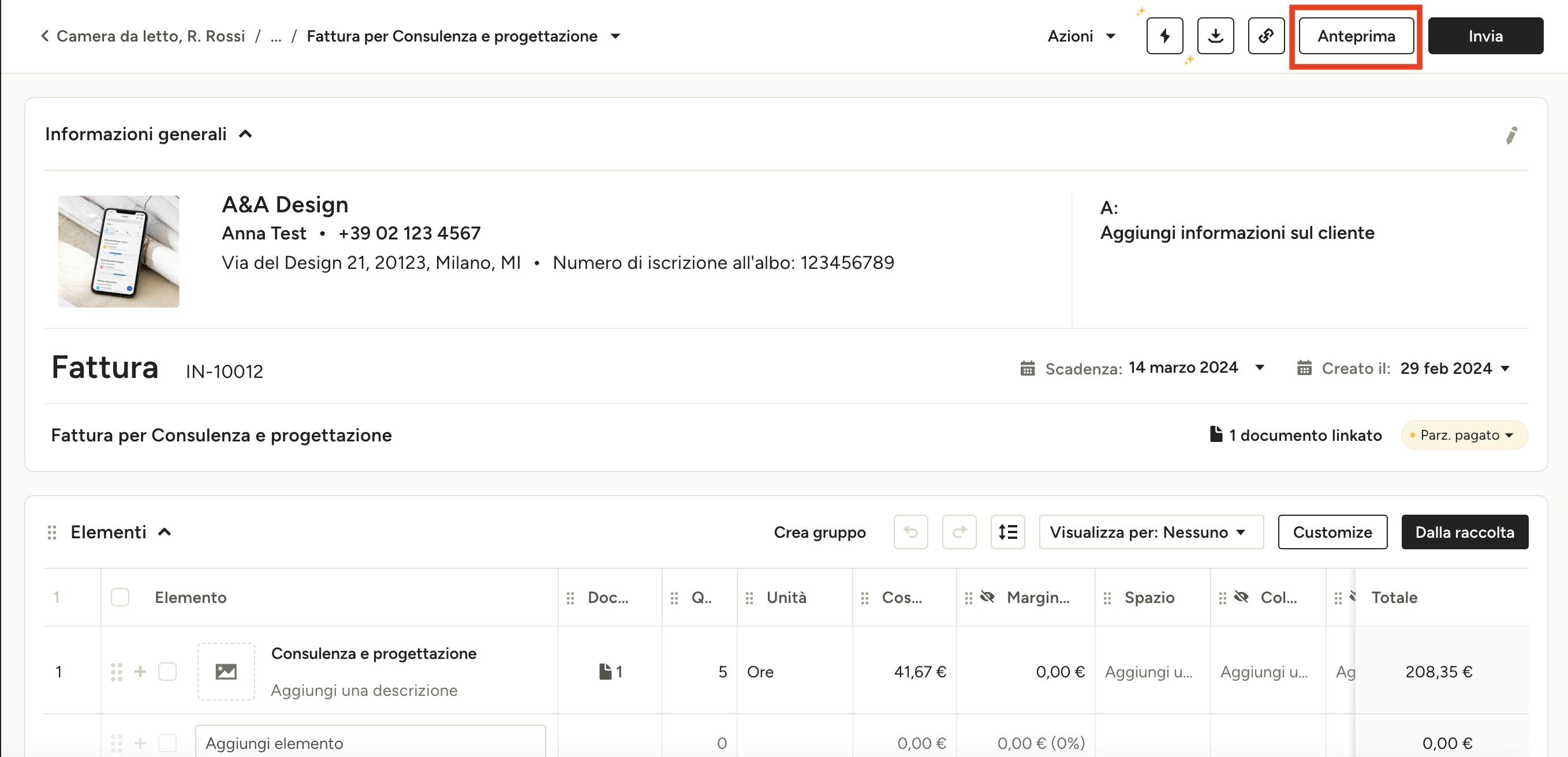Open the Parz. pagato status dropdown
Screen dimensions: 1568x757
tap(1465, 435)
